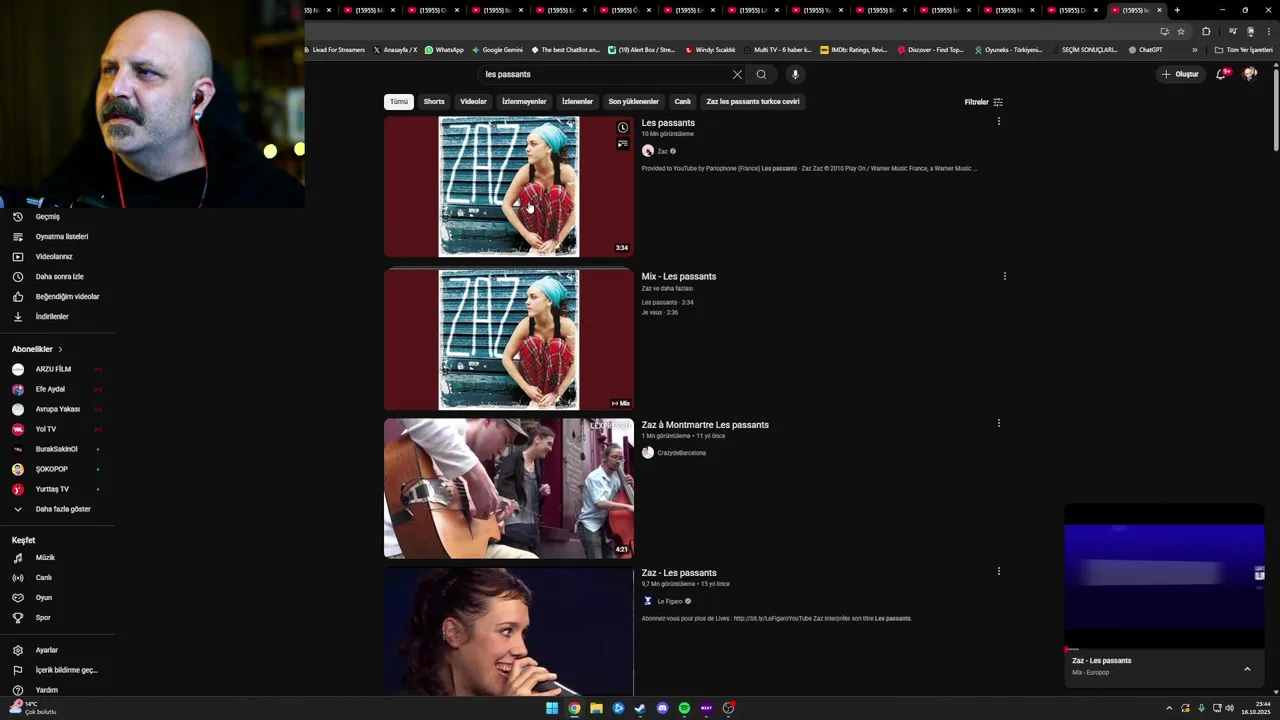This screenshot has width=1280, height=720.
Task: Click the Les passants search field
Action: click(x=605, y=74)
